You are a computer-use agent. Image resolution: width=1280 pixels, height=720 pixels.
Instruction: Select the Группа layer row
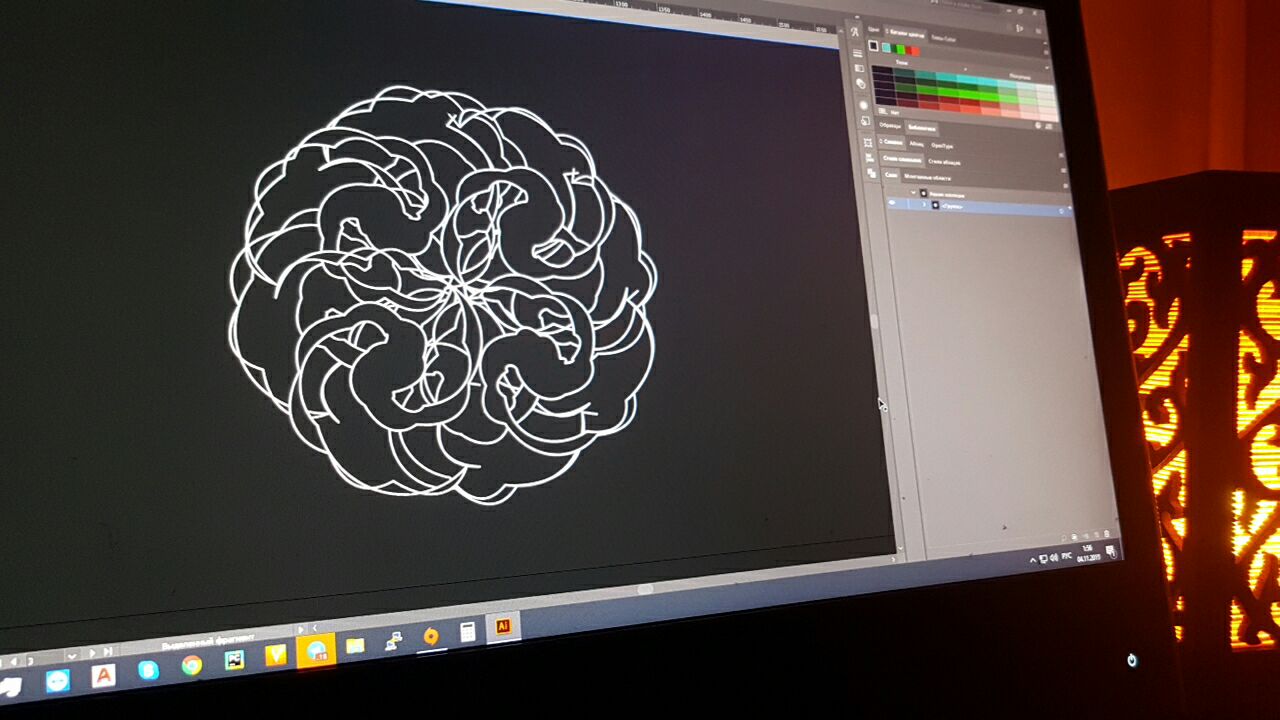click(980, 207)
